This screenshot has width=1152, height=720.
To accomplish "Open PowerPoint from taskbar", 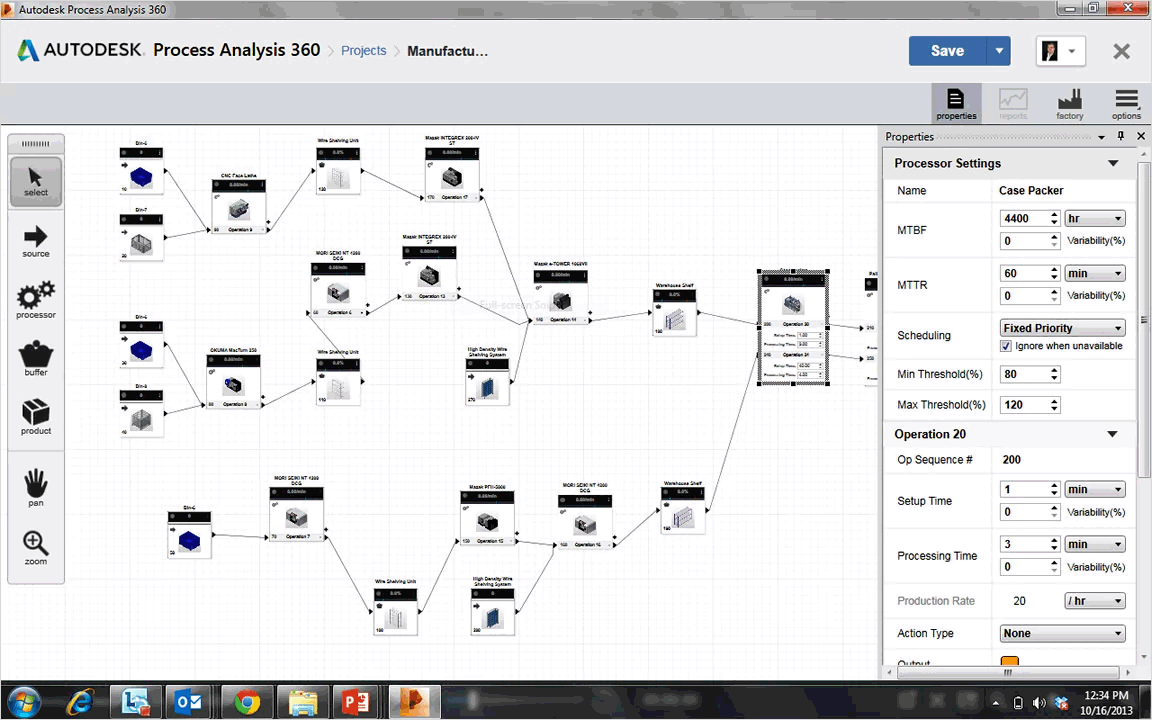I will click(x=356, y=702).
